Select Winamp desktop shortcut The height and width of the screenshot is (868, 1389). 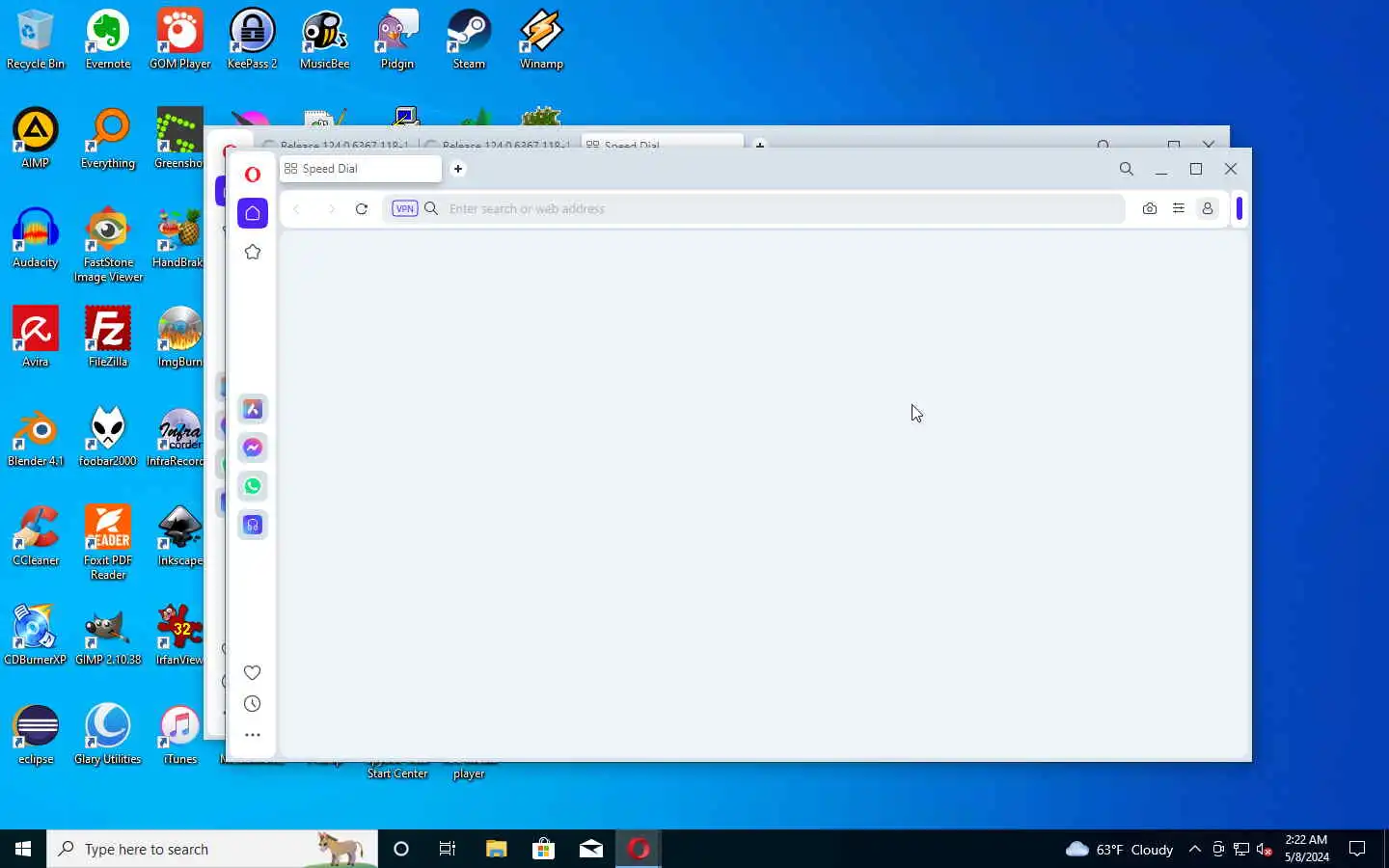(542, 40)
